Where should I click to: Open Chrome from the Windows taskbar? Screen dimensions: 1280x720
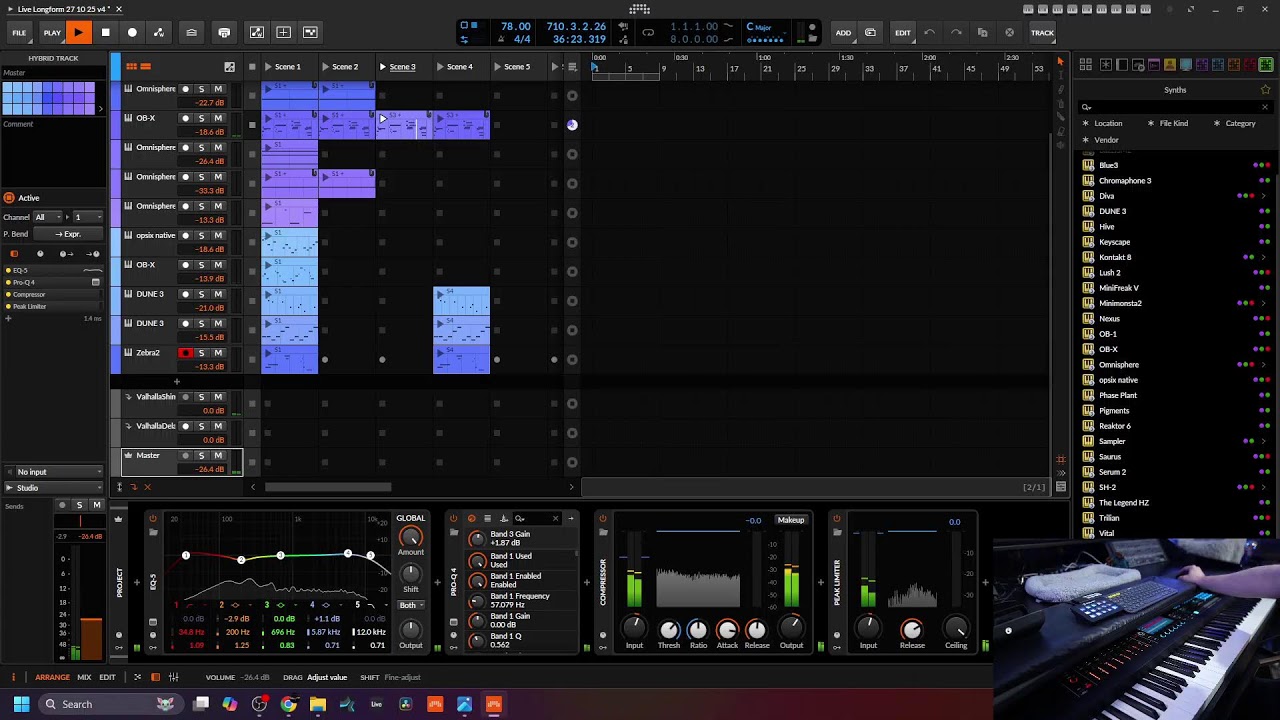289,705
